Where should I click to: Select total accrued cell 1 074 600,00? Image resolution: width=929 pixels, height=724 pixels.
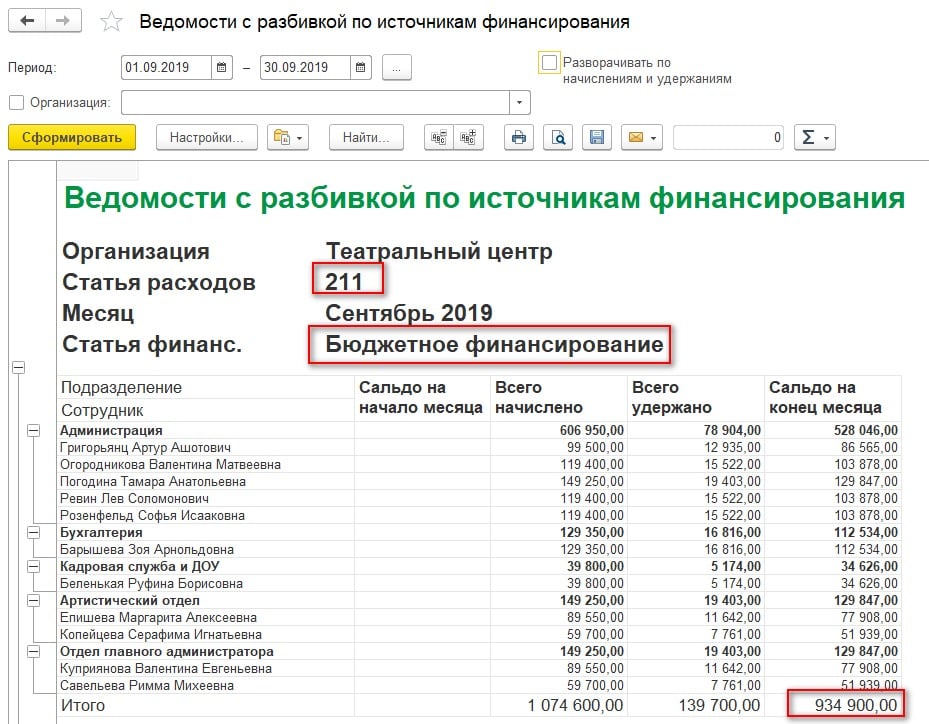[575, 705]
